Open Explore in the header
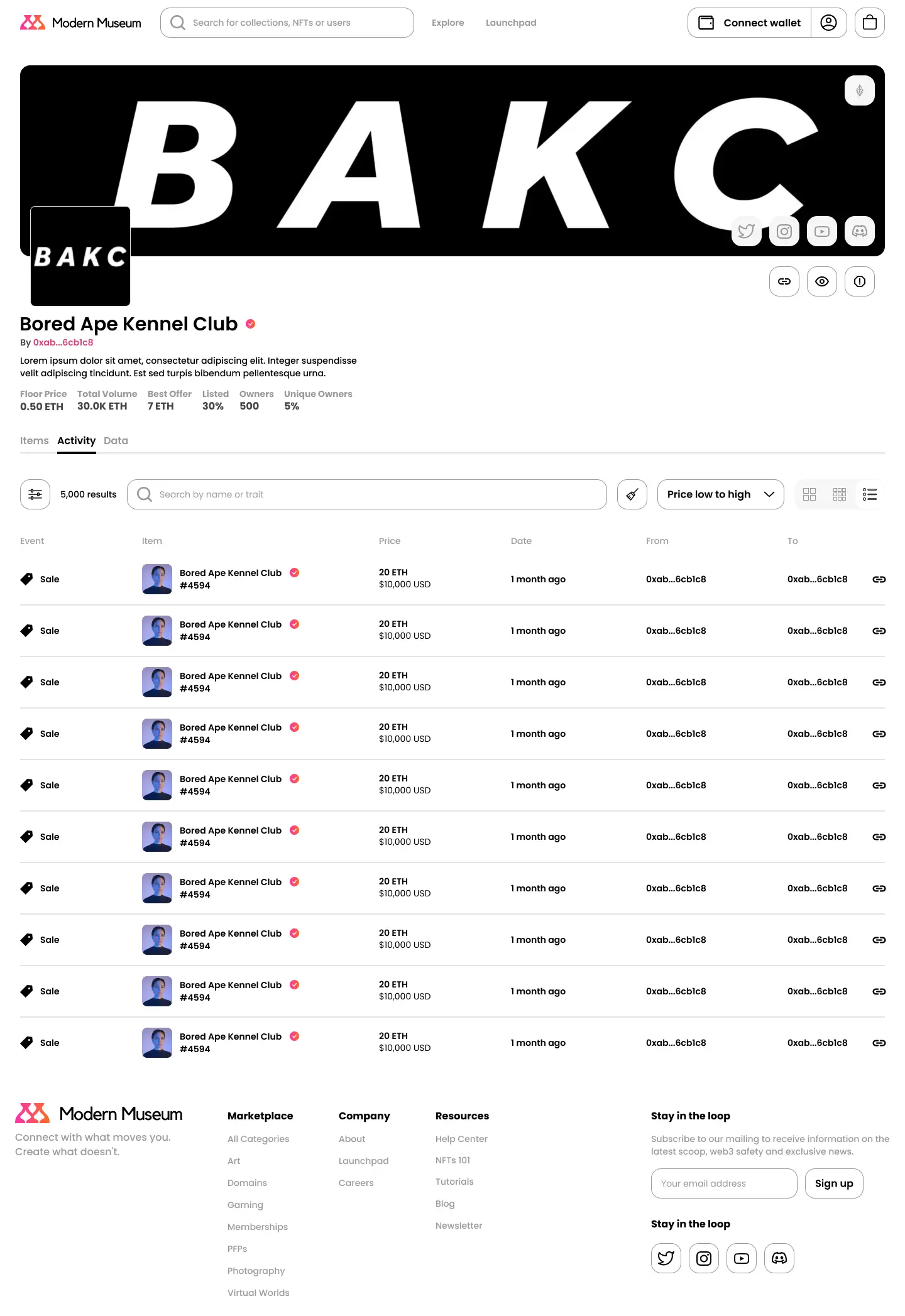The image size is (905, 1316). point(448,23)
